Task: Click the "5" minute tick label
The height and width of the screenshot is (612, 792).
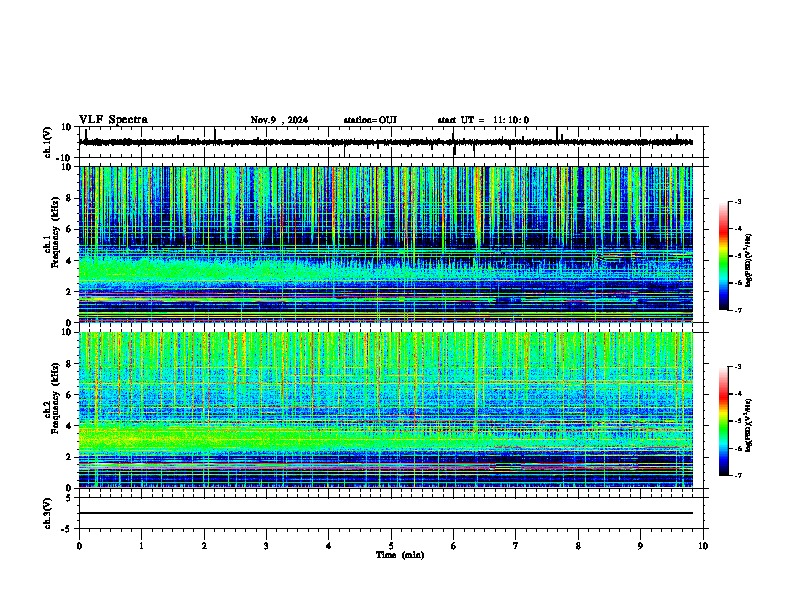Action: (391, 546)
